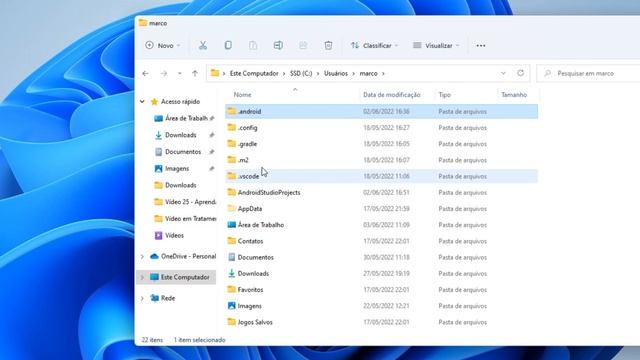640x360 pixels.
Task: Open the Visualizar view dropdown
Action: click(436, 46)
